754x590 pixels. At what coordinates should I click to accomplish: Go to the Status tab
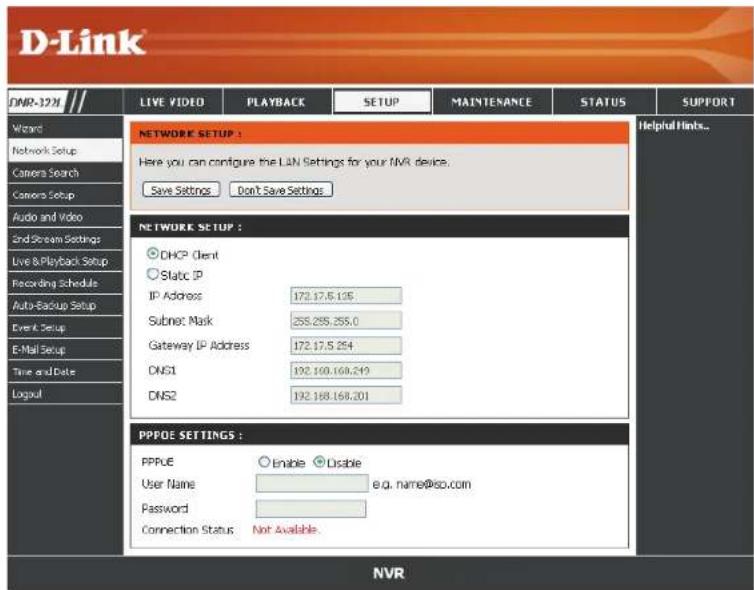point(603,102)
